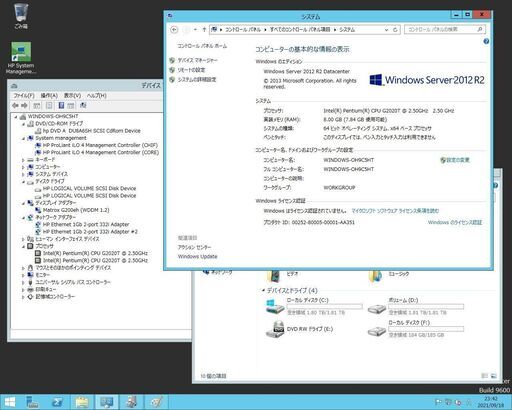Image resolution: width=512 pixels, height=410 pixels.
Task: Select DVD RW ドライブ (E:) in Explorer
Action: click(300, 329)
